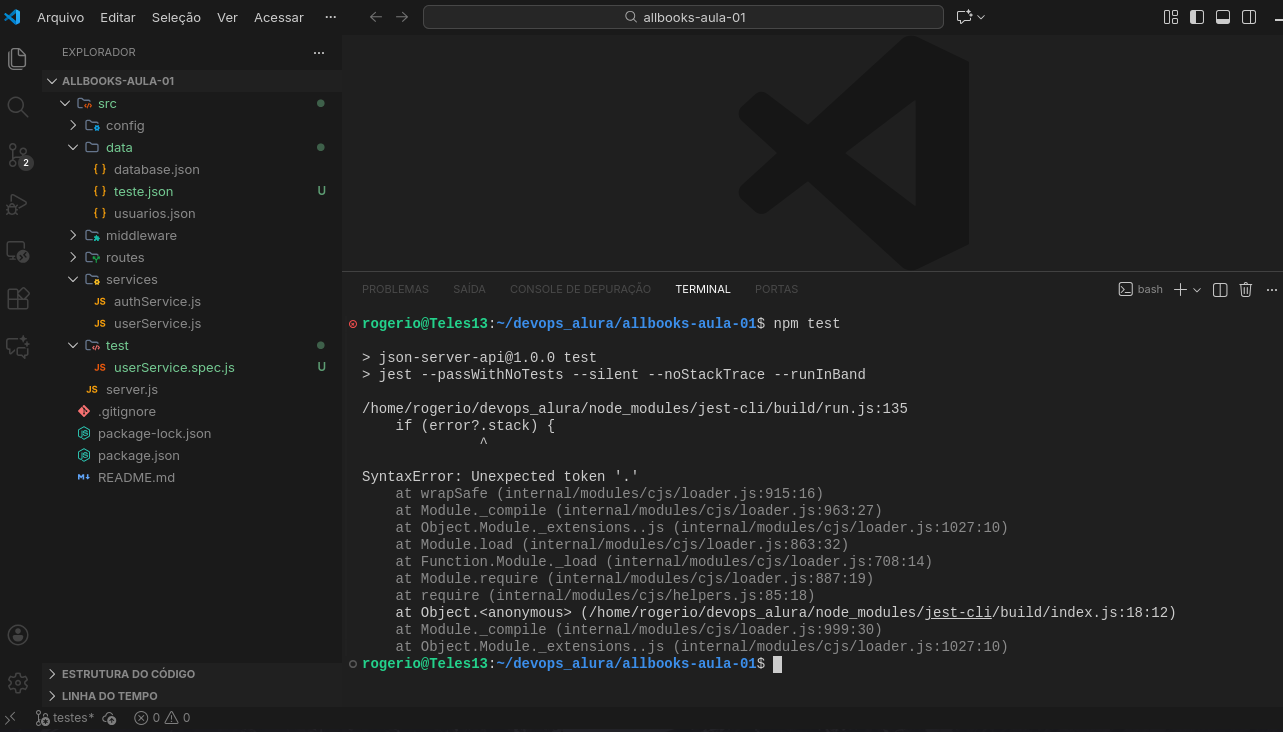This screenshot has height=732, width=1283.
Task: Open package.json file
Action: point(192,455)
